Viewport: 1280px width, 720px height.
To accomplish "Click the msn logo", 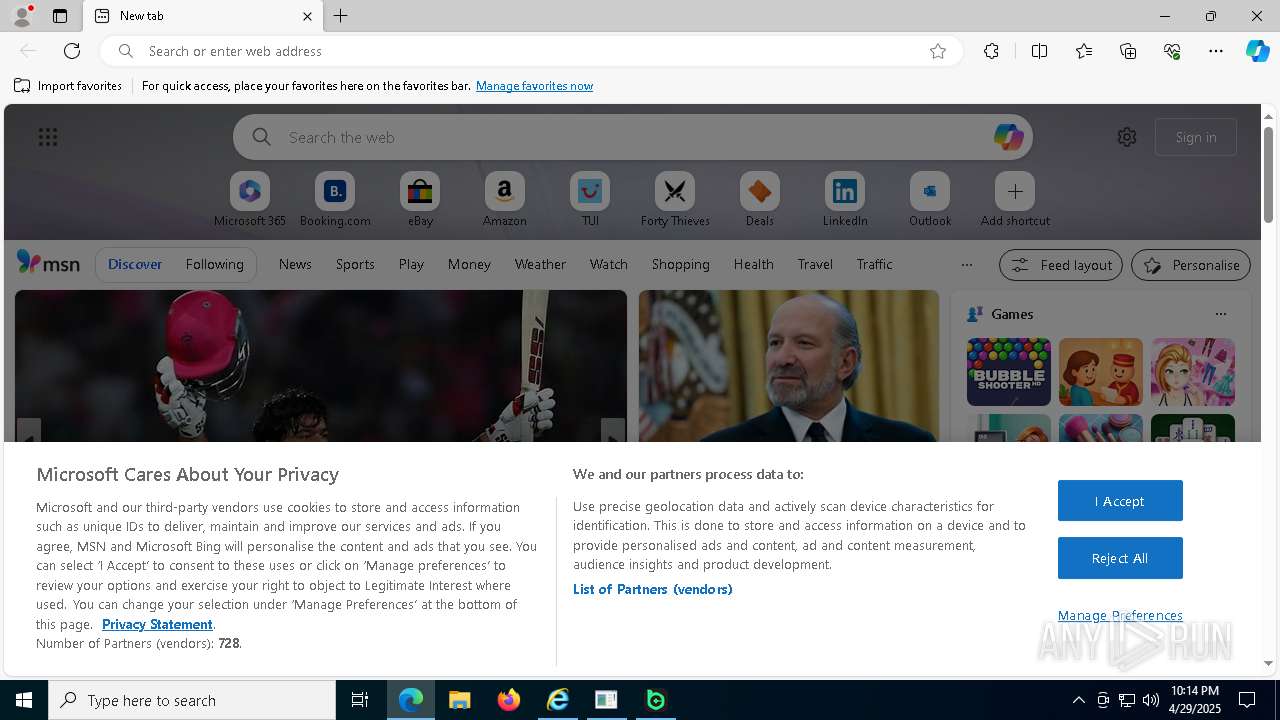I will [48, 263].
